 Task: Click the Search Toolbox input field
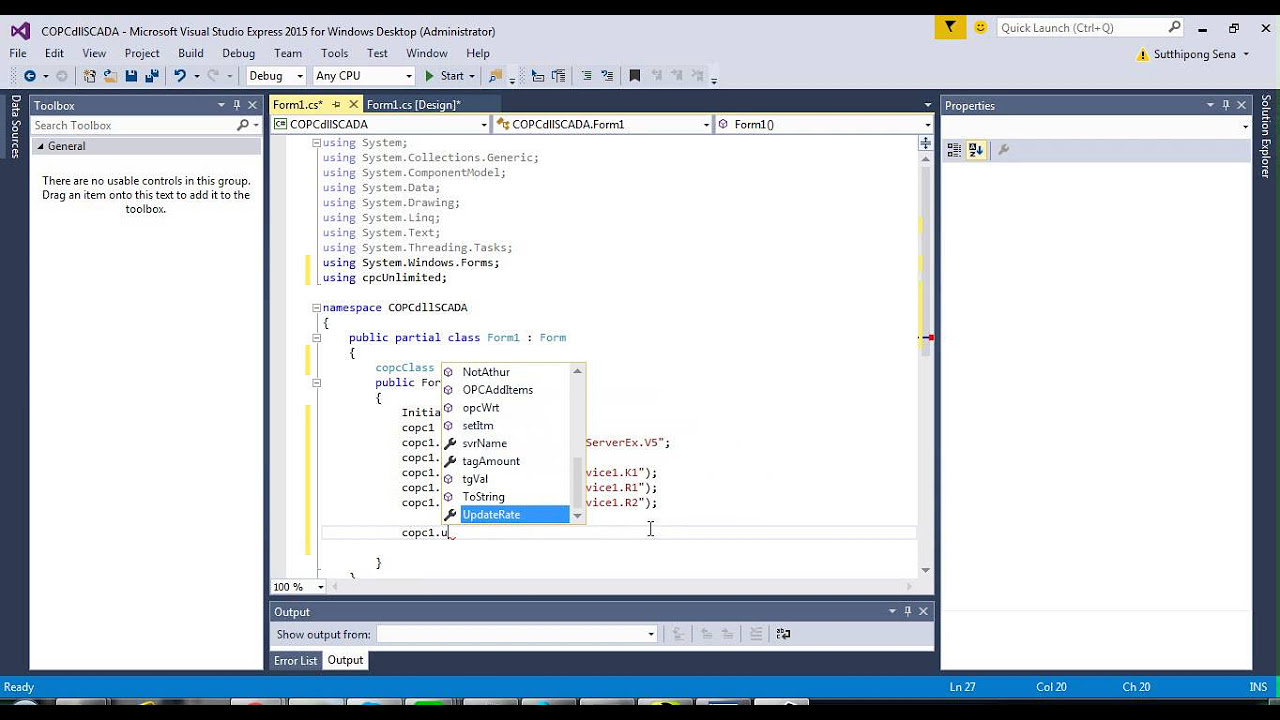(x=132, y=125)
